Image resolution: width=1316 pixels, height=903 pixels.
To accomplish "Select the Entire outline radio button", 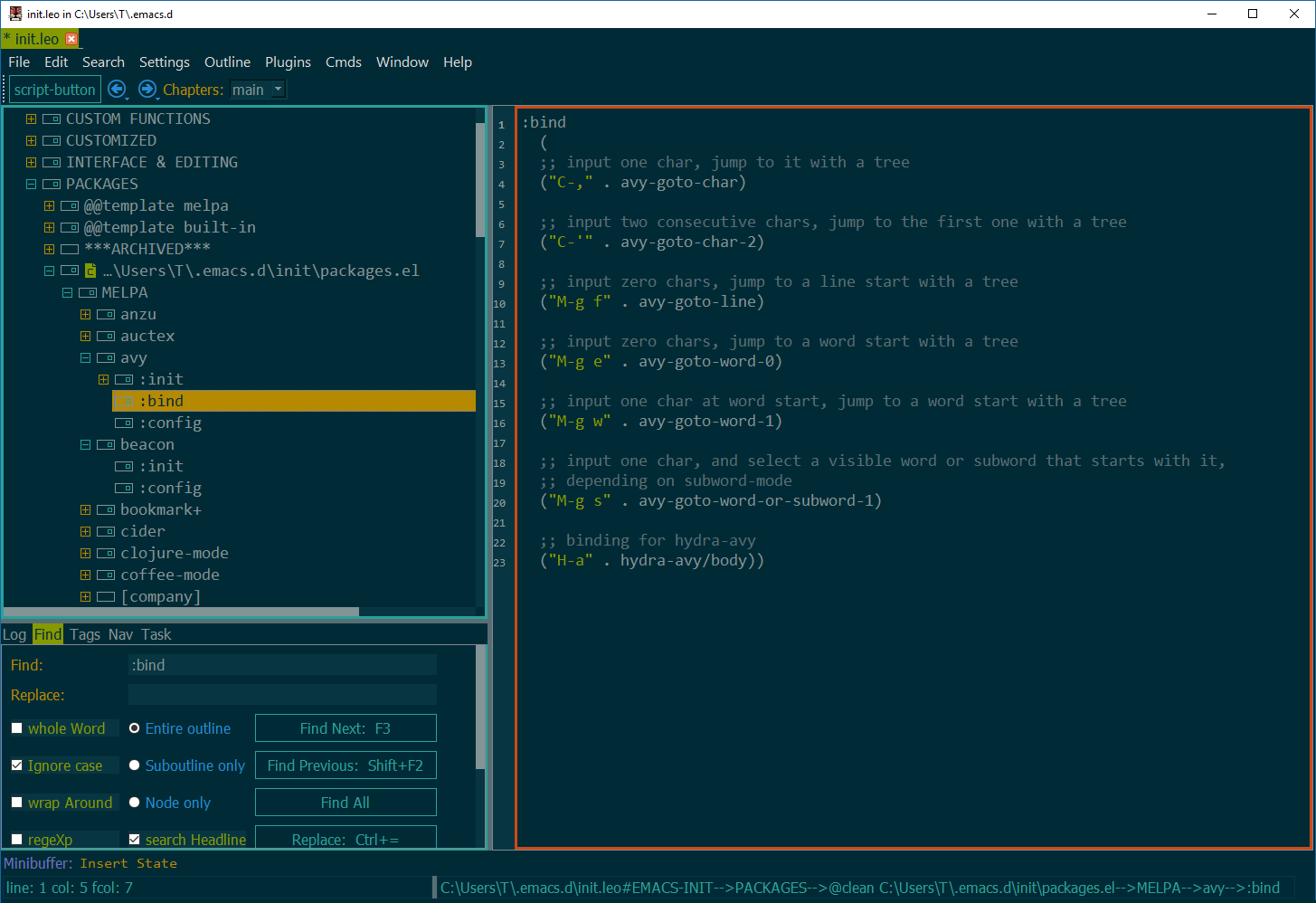I will point(134,728).
